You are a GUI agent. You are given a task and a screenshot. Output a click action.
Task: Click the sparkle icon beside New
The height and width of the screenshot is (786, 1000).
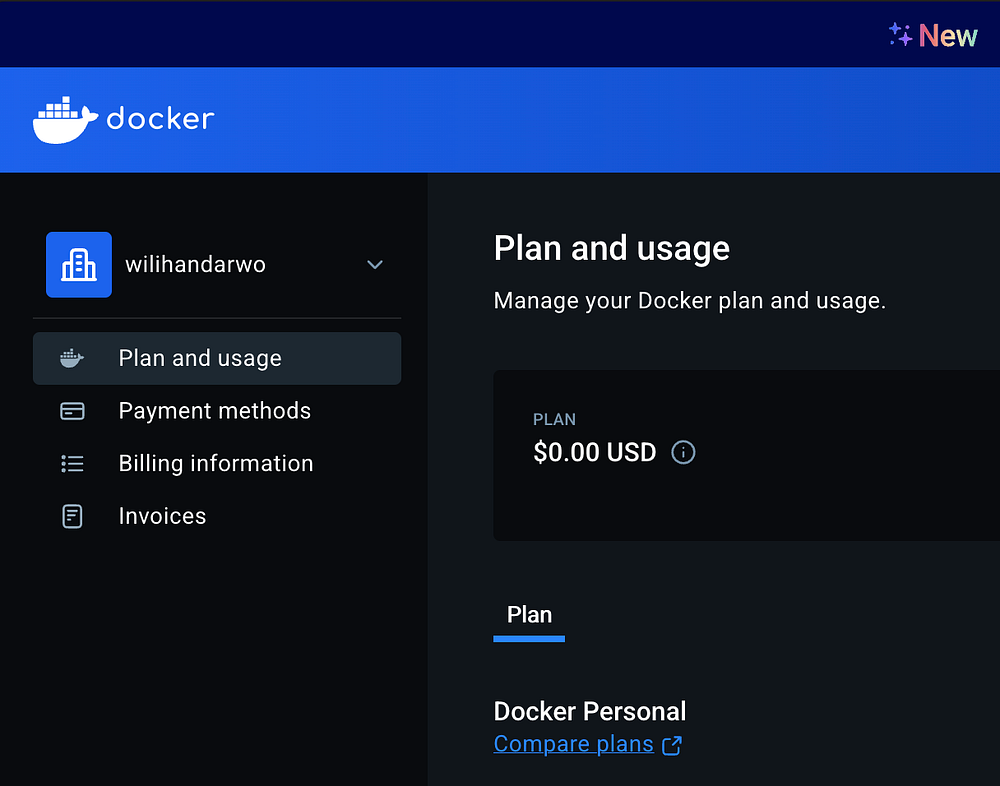901,35
